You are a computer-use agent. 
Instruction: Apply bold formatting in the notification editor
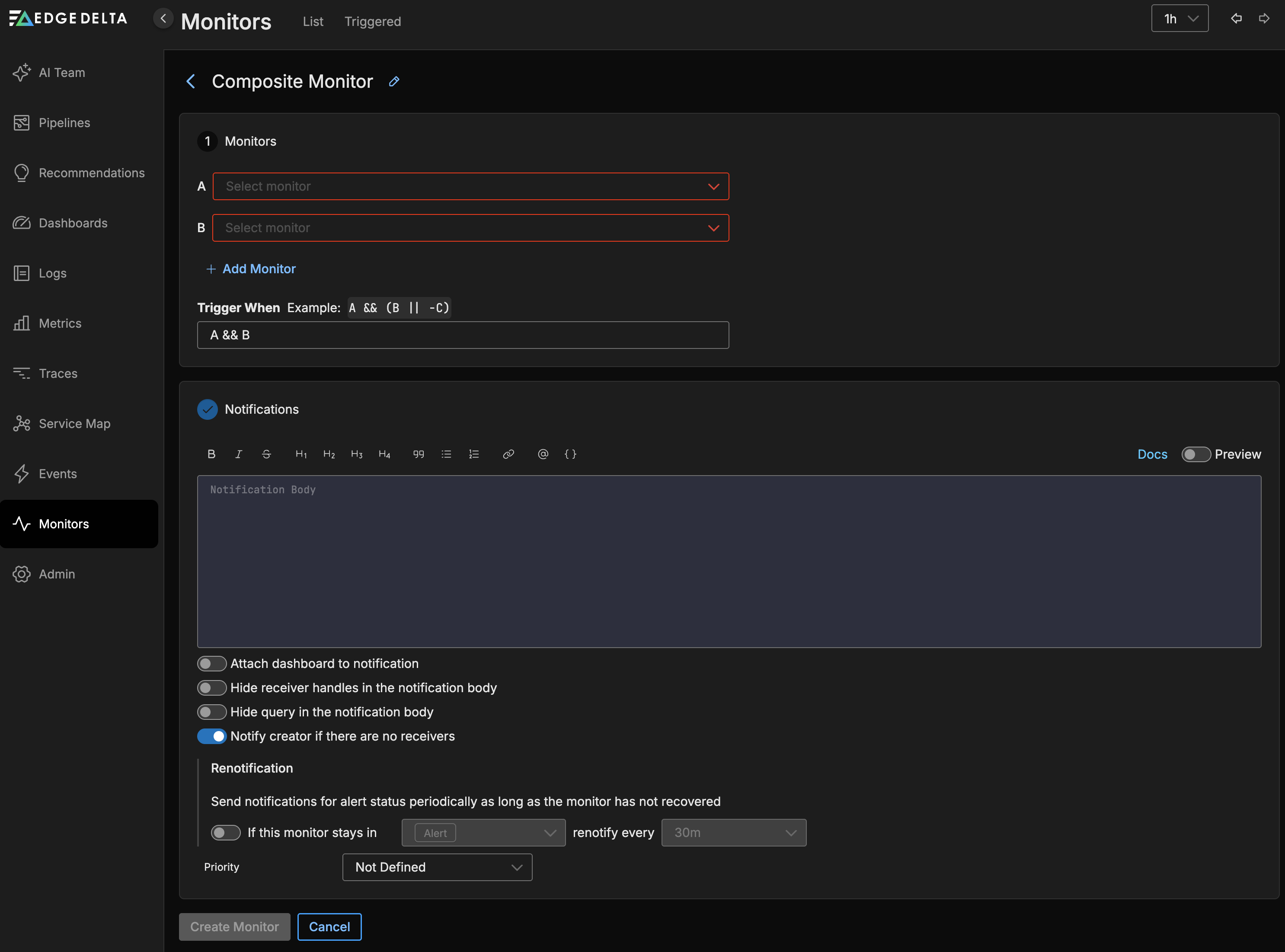click(x=211, y=454)
